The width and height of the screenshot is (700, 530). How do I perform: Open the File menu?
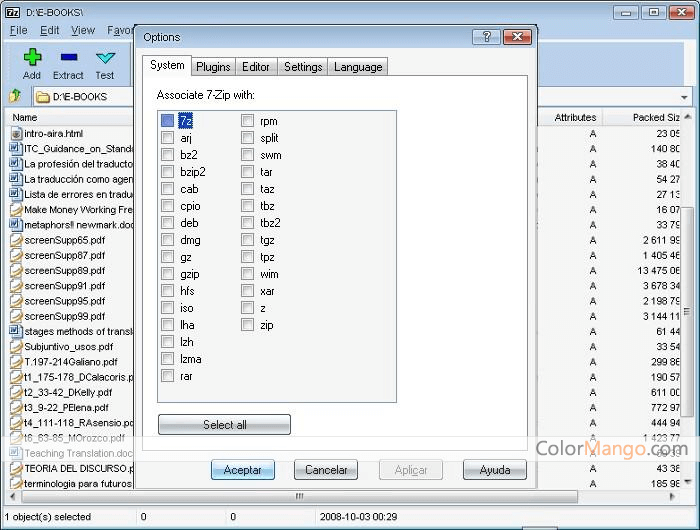[x=18, y=31]
